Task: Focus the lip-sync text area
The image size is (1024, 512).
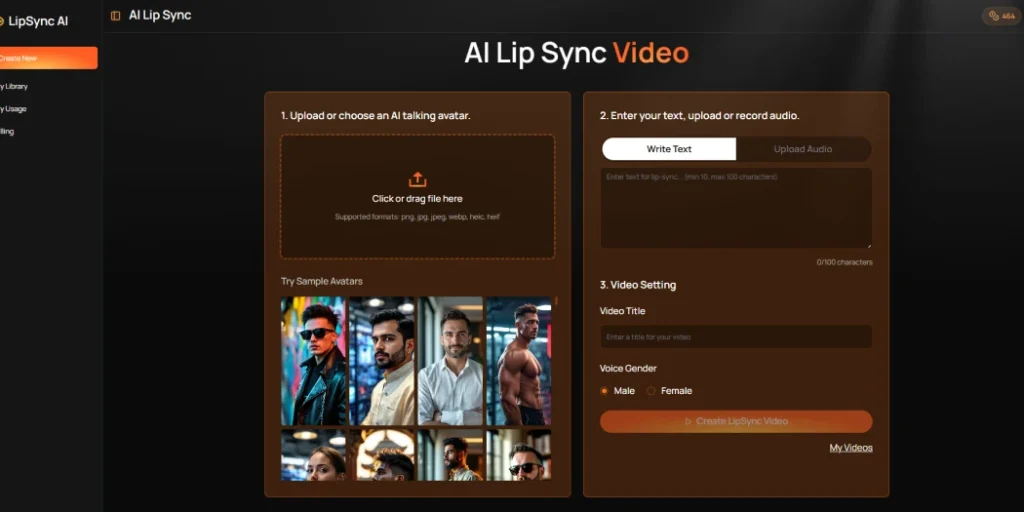Action: click(736, 208)
